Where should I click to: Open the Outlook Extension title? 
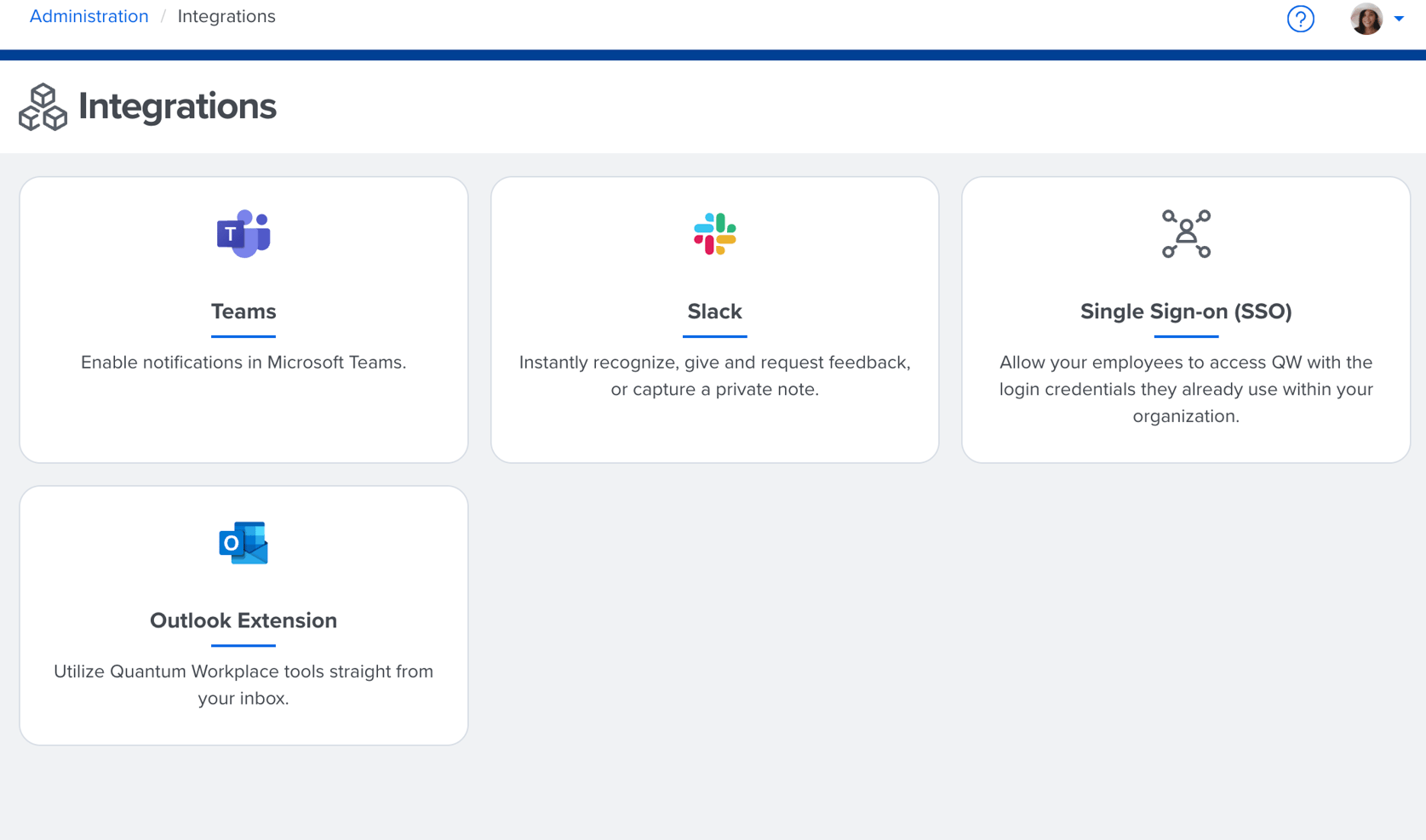(x=243, y=620)
